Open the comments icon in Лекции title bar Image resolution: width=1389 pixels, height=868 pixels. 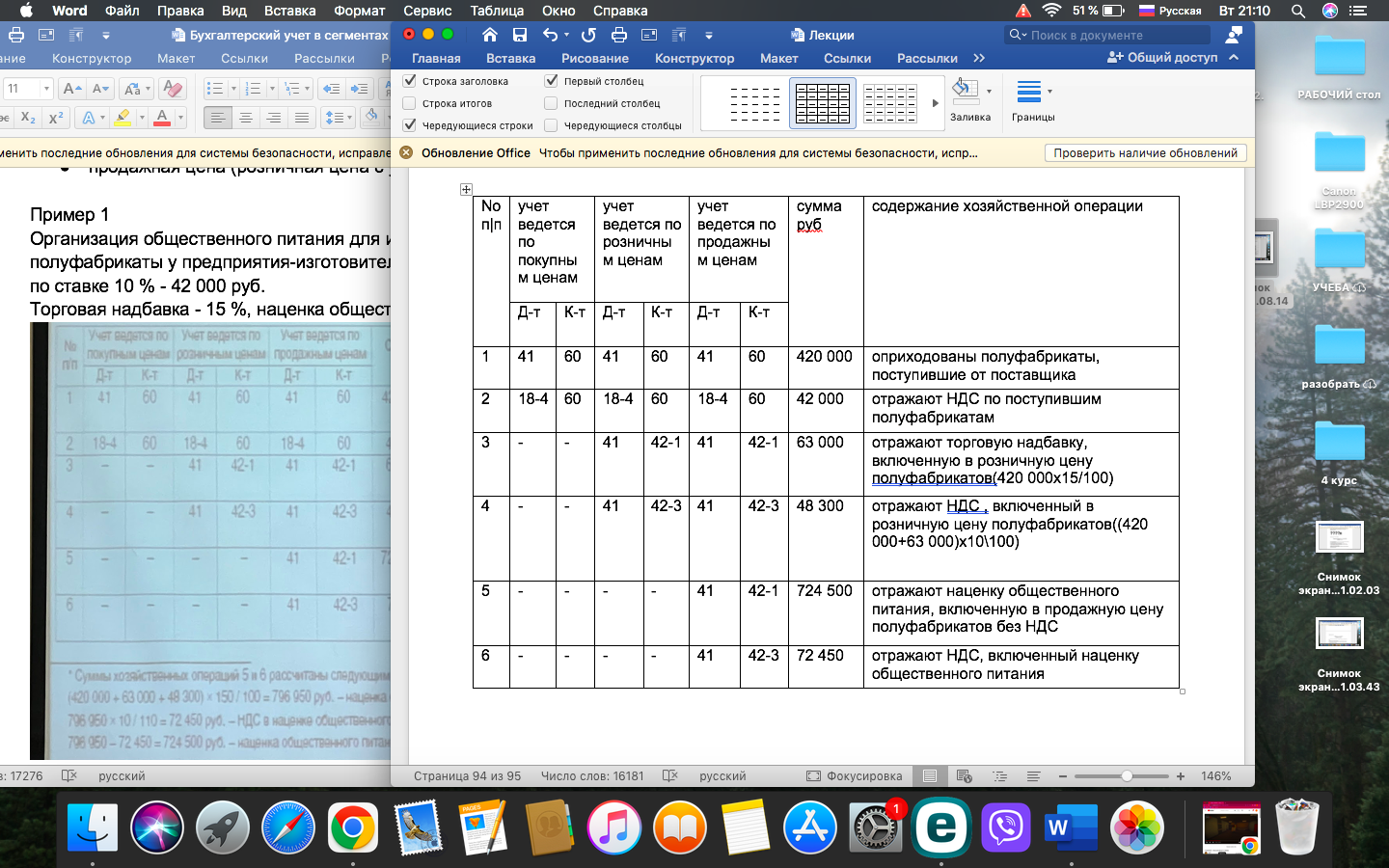click(1234, 35)
